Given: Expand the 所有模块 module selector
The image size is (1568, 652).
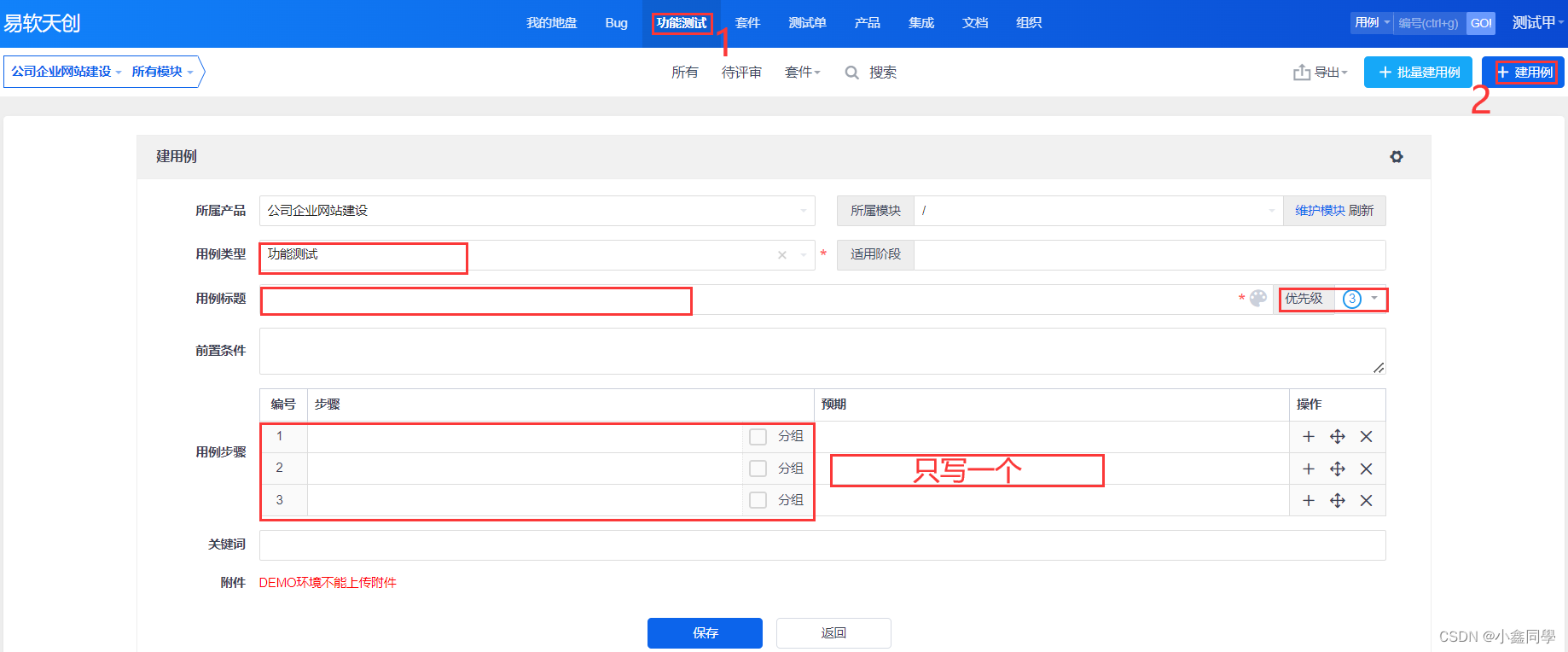Looking at the screenshot, I should tap(162, 72).
